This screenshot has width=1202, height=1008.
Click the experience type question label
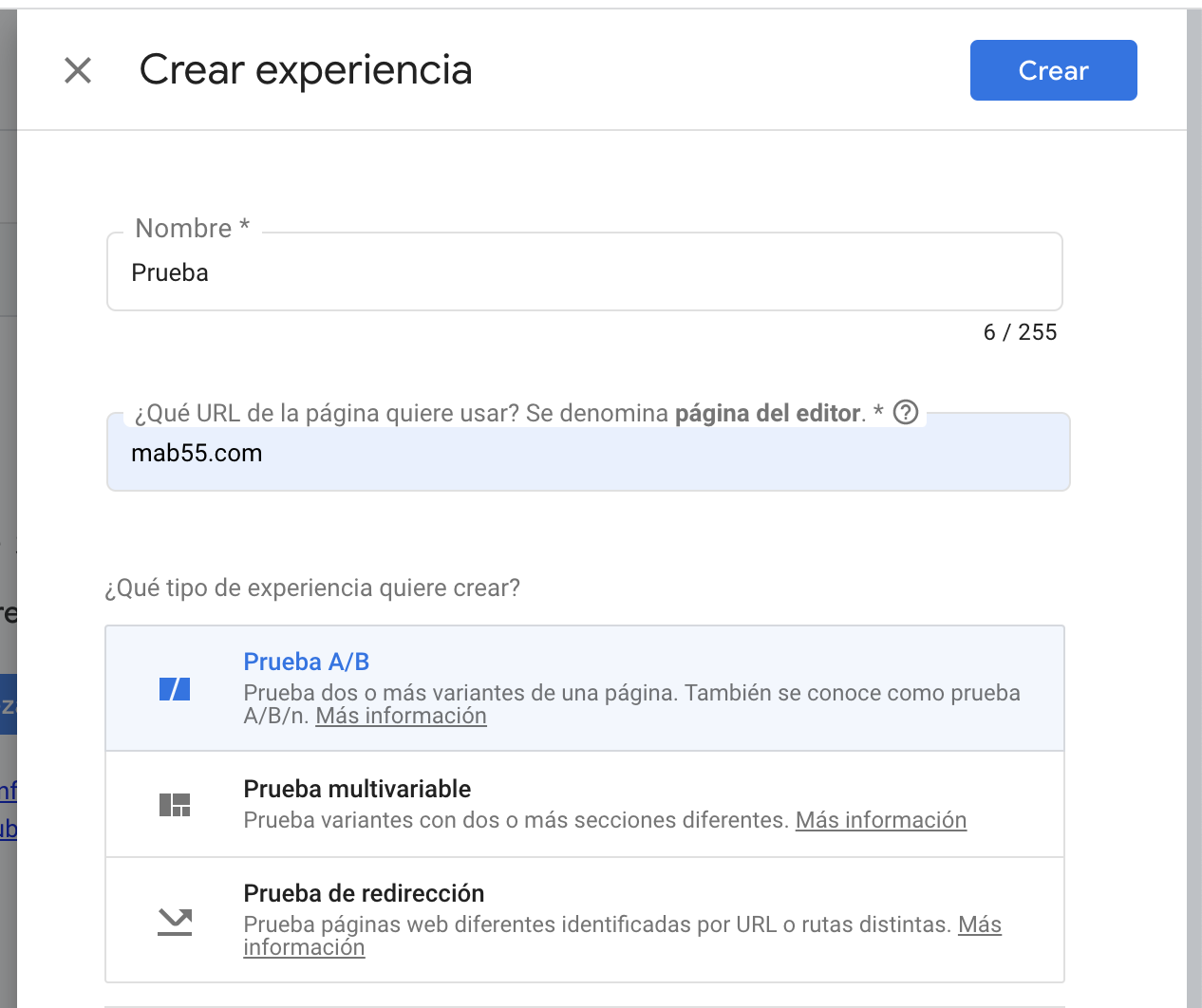(x=312, y=588)
